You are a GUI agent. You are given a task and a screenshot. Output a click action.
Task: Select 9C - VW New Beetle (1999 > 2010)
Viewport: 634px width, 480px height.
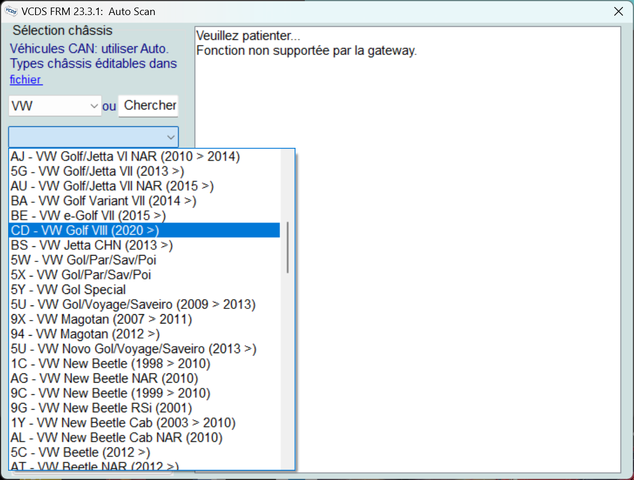point(144,393)
